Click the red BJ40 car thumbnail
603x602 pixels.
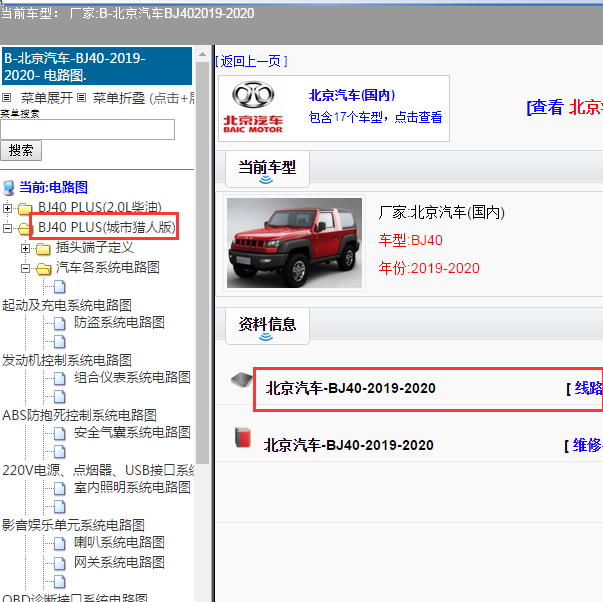pos(294,243)
